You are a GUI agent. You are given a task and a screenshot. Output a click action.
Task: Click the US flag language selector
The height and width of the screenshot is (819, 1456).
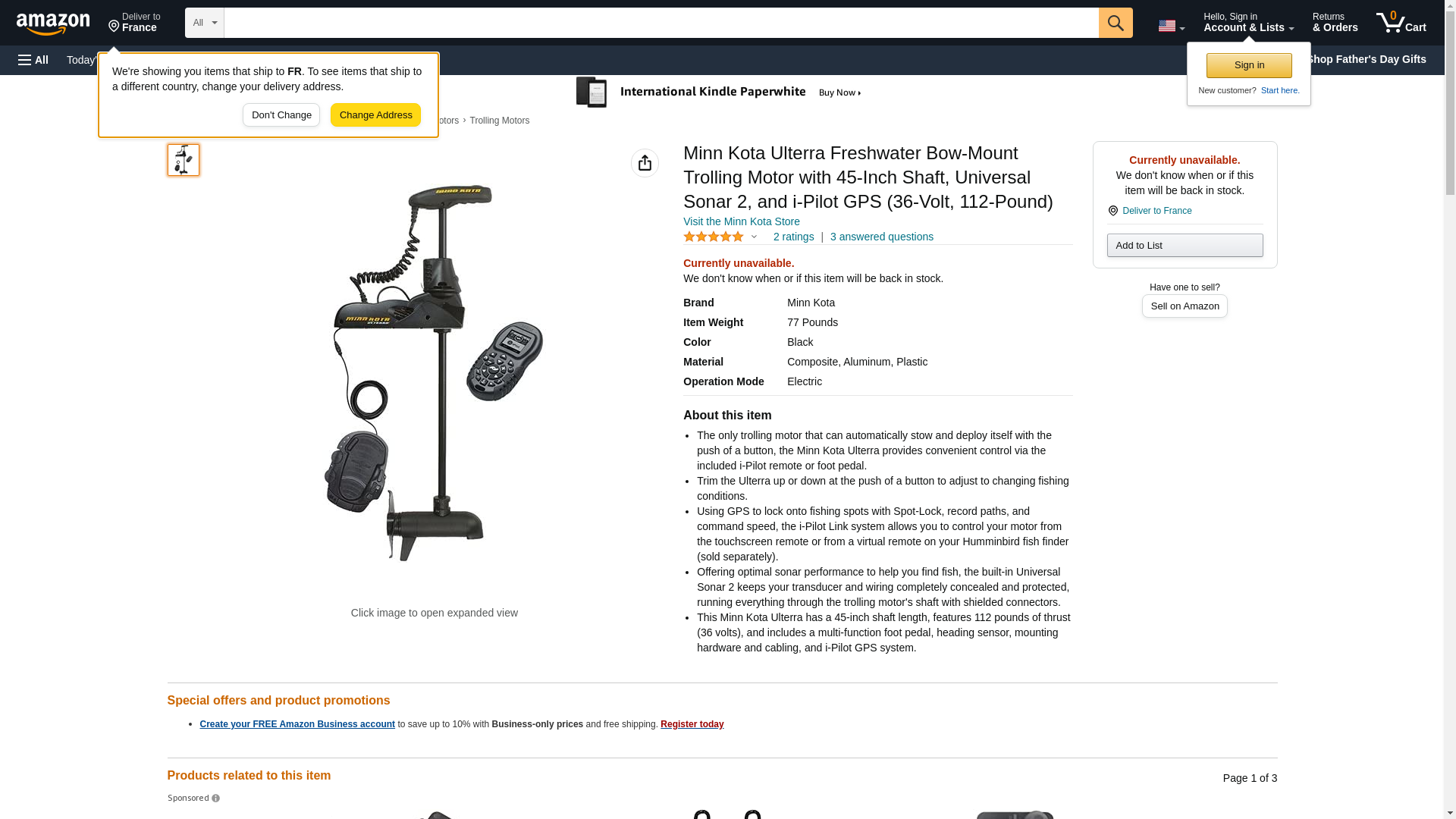(1171, 26)
